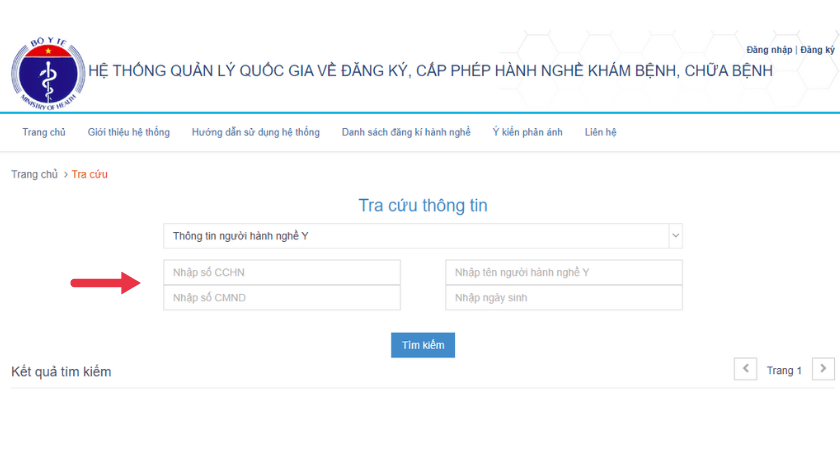Click Trang chủ in breadcrumb trail
840x460 pixels.
click(x=34, y=175)
